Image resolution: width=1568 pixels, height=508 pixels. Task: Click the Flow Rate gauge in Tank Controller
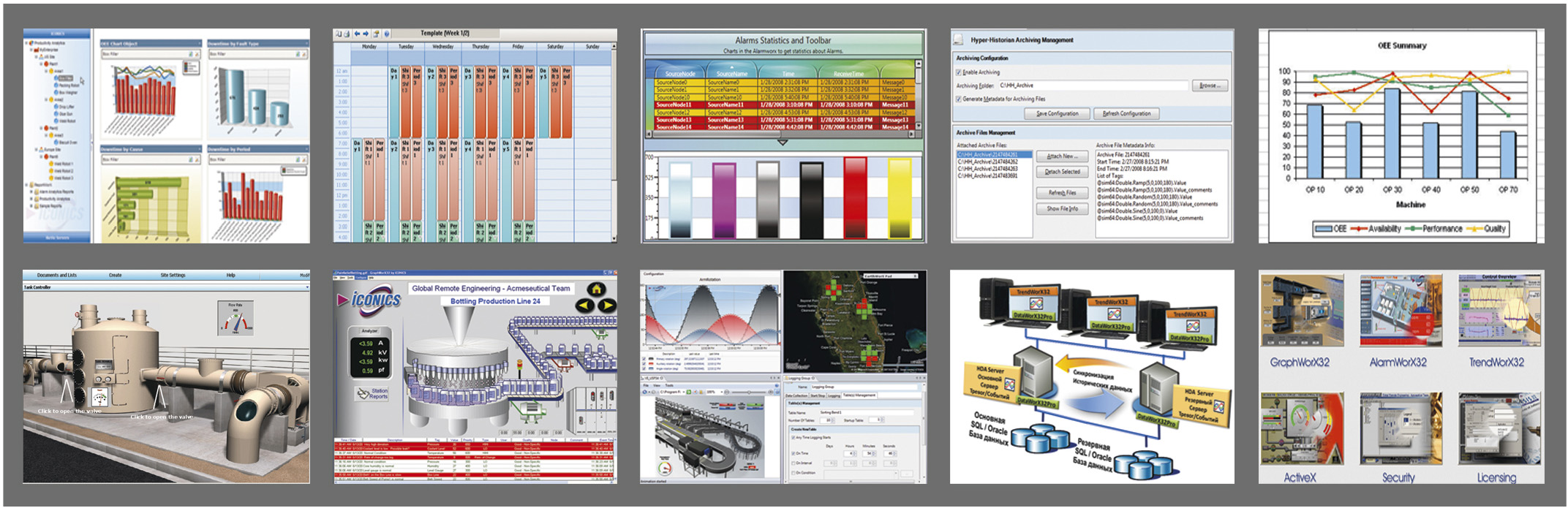[x=235, y=318]
